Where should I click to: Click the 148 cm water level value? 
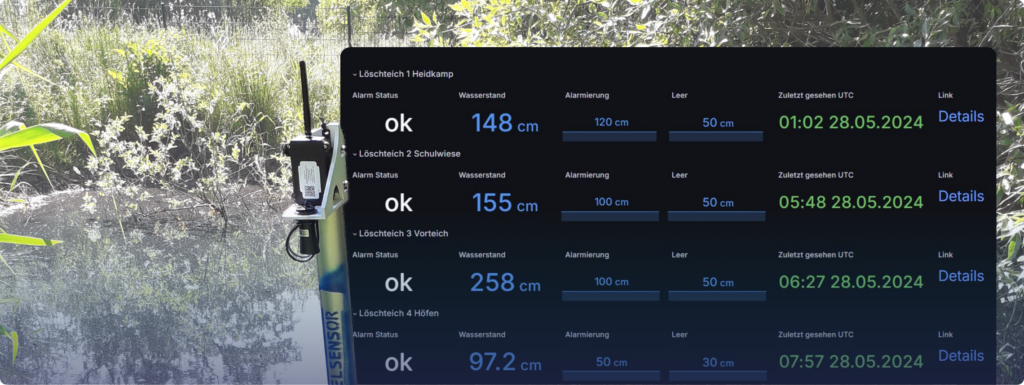[505, 123]
